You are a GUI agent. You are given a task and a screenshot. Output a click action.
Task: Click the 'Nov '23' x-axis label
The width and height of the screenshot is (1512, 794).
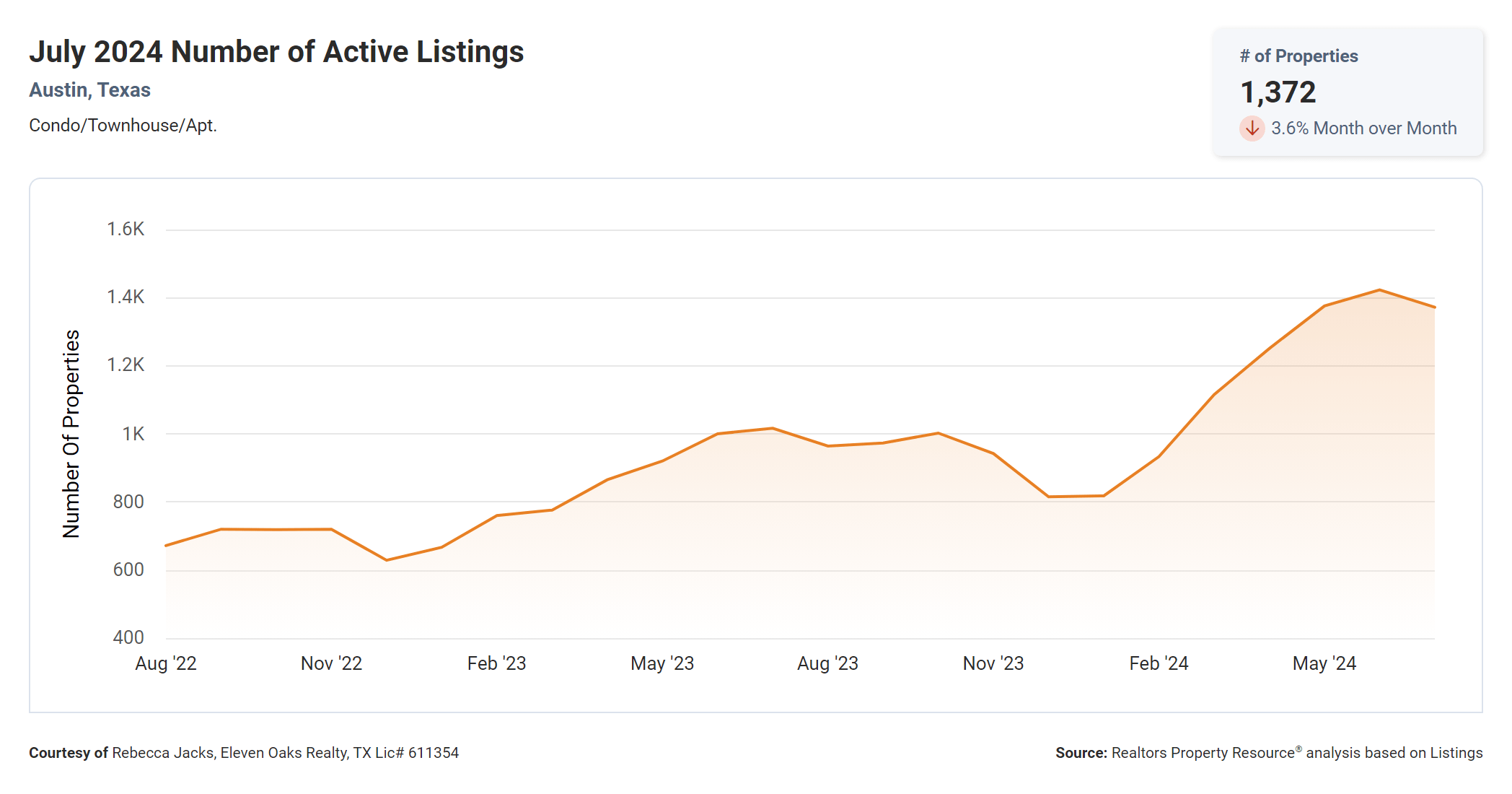(x=993, y=663)
